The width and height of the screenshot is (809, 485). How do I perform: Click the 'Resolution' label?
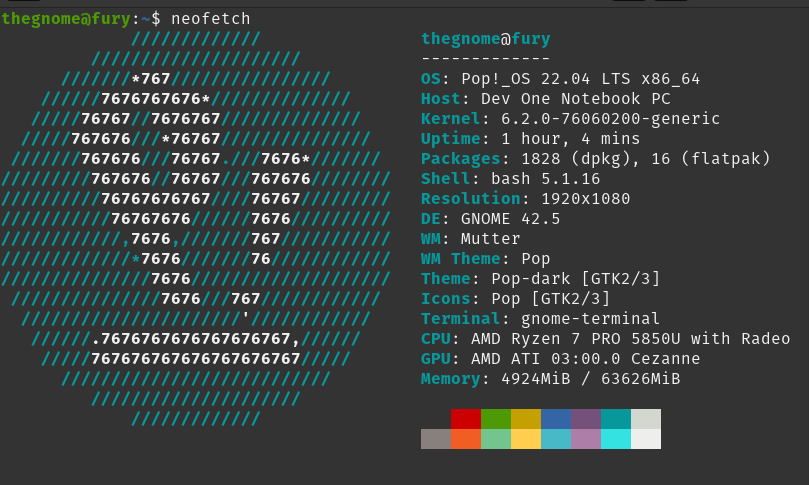[471, 199]
